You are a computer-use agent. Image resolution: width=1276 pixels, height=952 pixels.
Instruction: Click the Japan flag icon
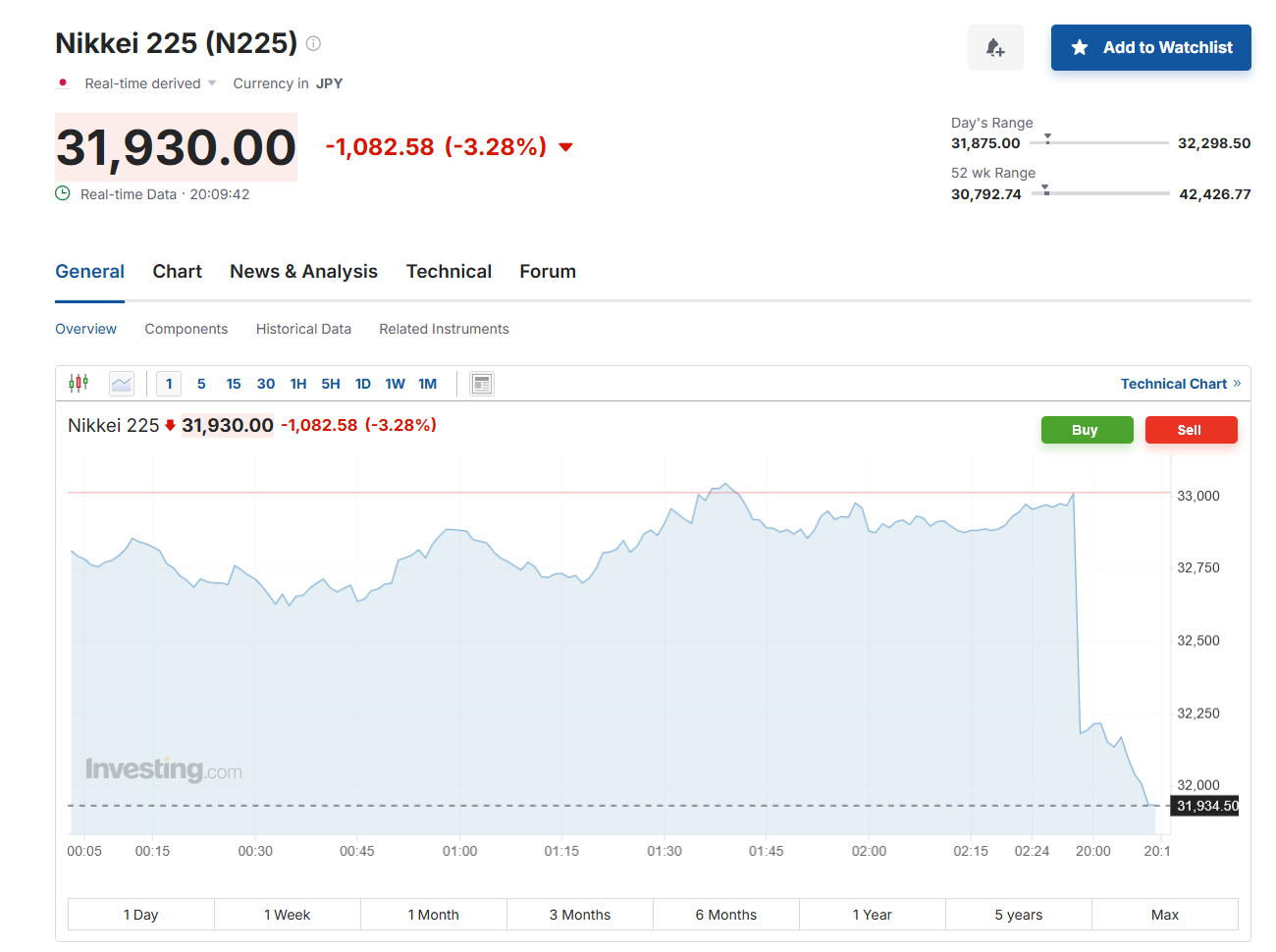click(x=63, y=83)
